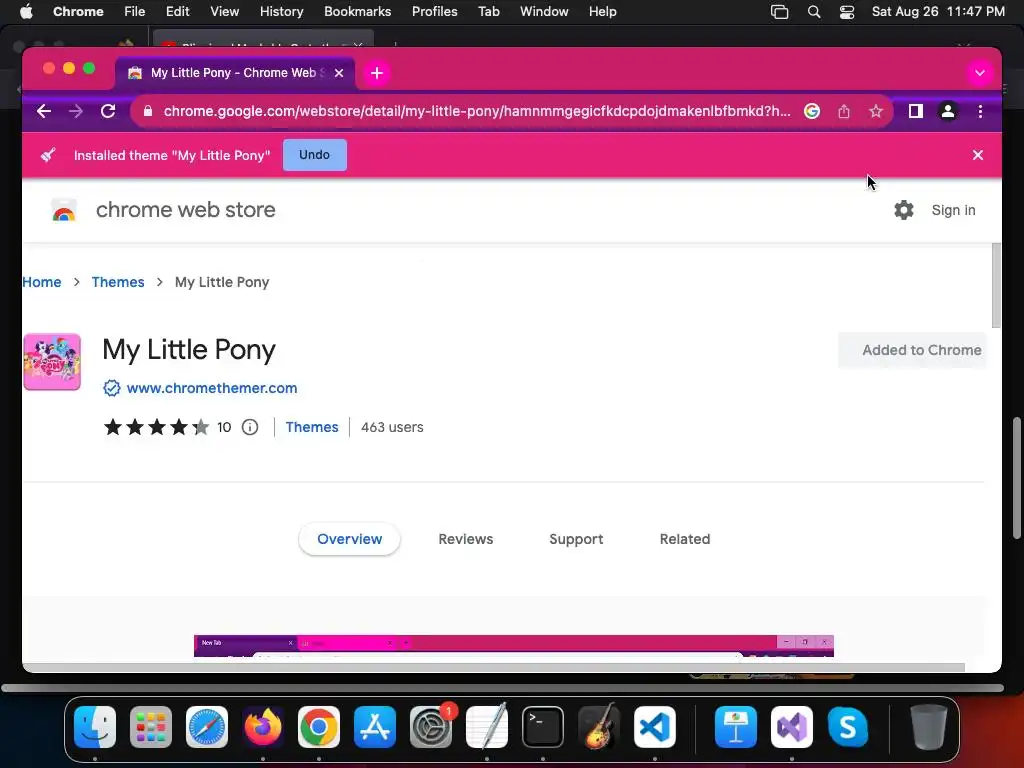Switch to the Related tab
The width and height of the screenshot is (1024, 768).
pyautogui.click(x=684, y=539)
